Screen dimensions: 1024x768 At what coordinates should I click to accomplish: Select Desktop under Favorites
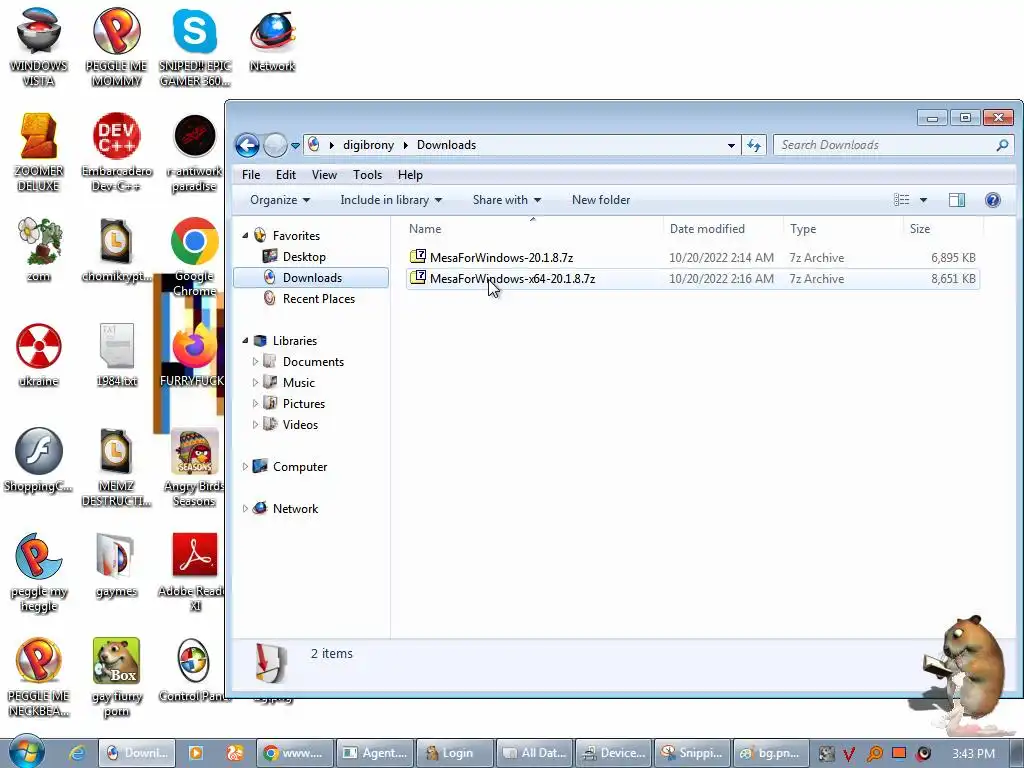(304, 257)
